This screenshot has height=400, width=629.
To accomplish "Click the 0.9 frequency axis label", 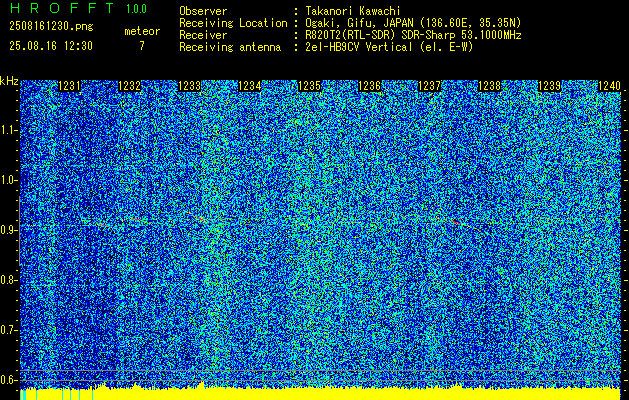I will tap(8, 230).
